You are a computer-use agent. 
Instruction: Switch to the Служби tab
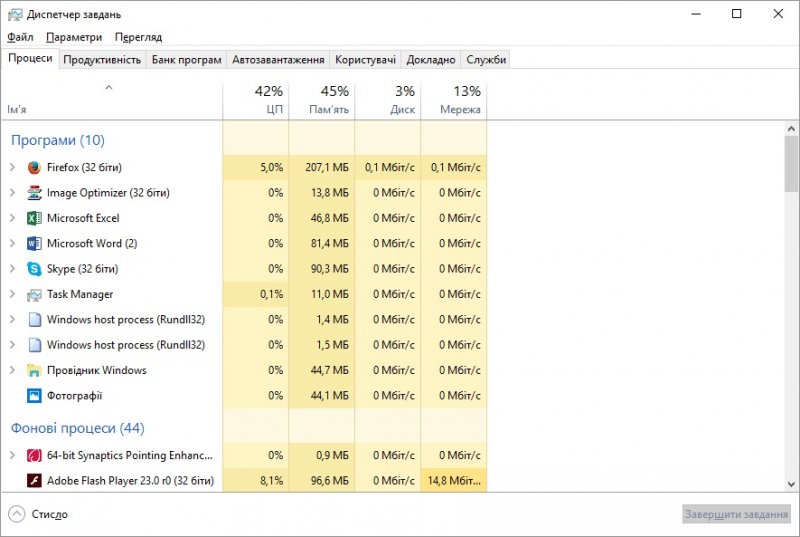click(x=486, y=60)
